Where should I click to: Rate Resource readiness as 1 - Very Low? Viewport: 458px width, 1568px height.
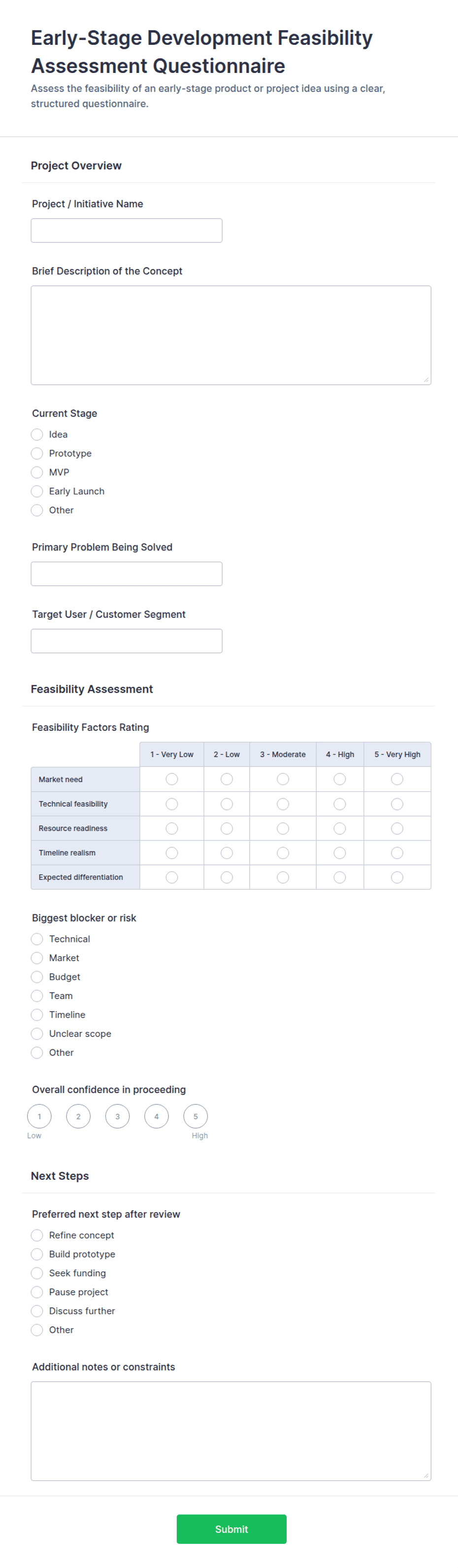pyautogui.click(x=172, y=829)
